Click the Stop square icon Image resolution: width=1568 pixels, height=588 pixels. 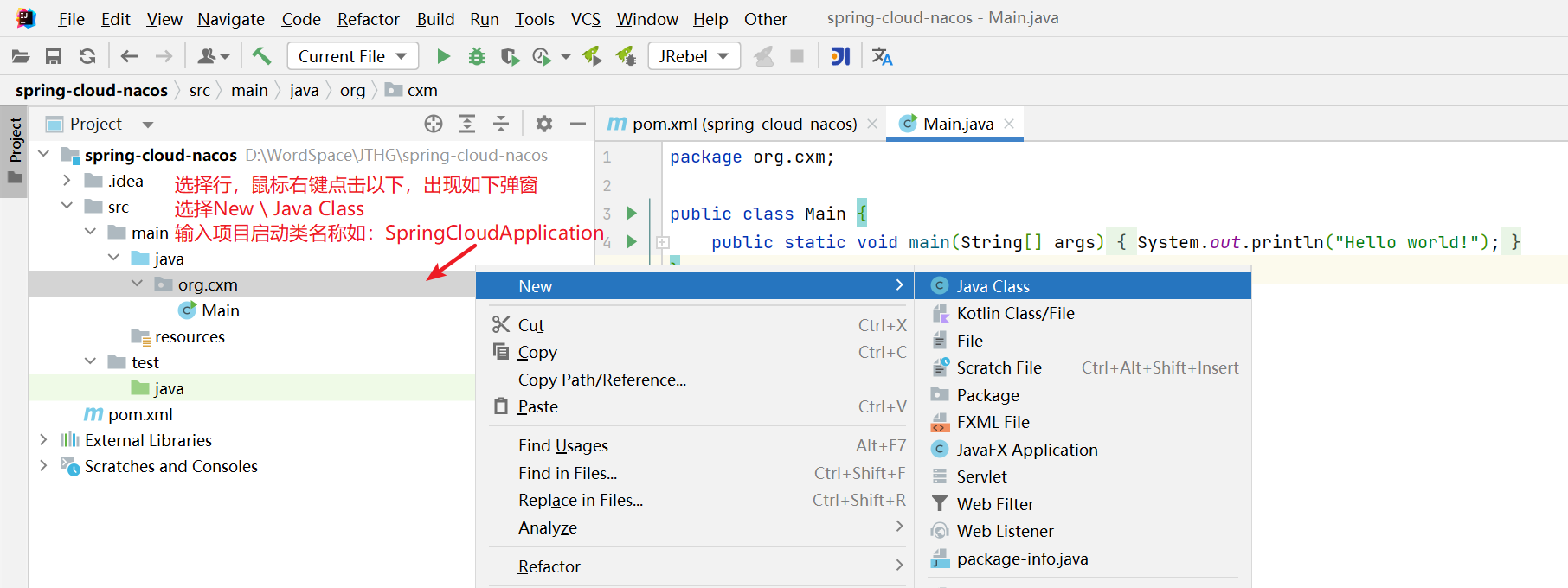797,56
